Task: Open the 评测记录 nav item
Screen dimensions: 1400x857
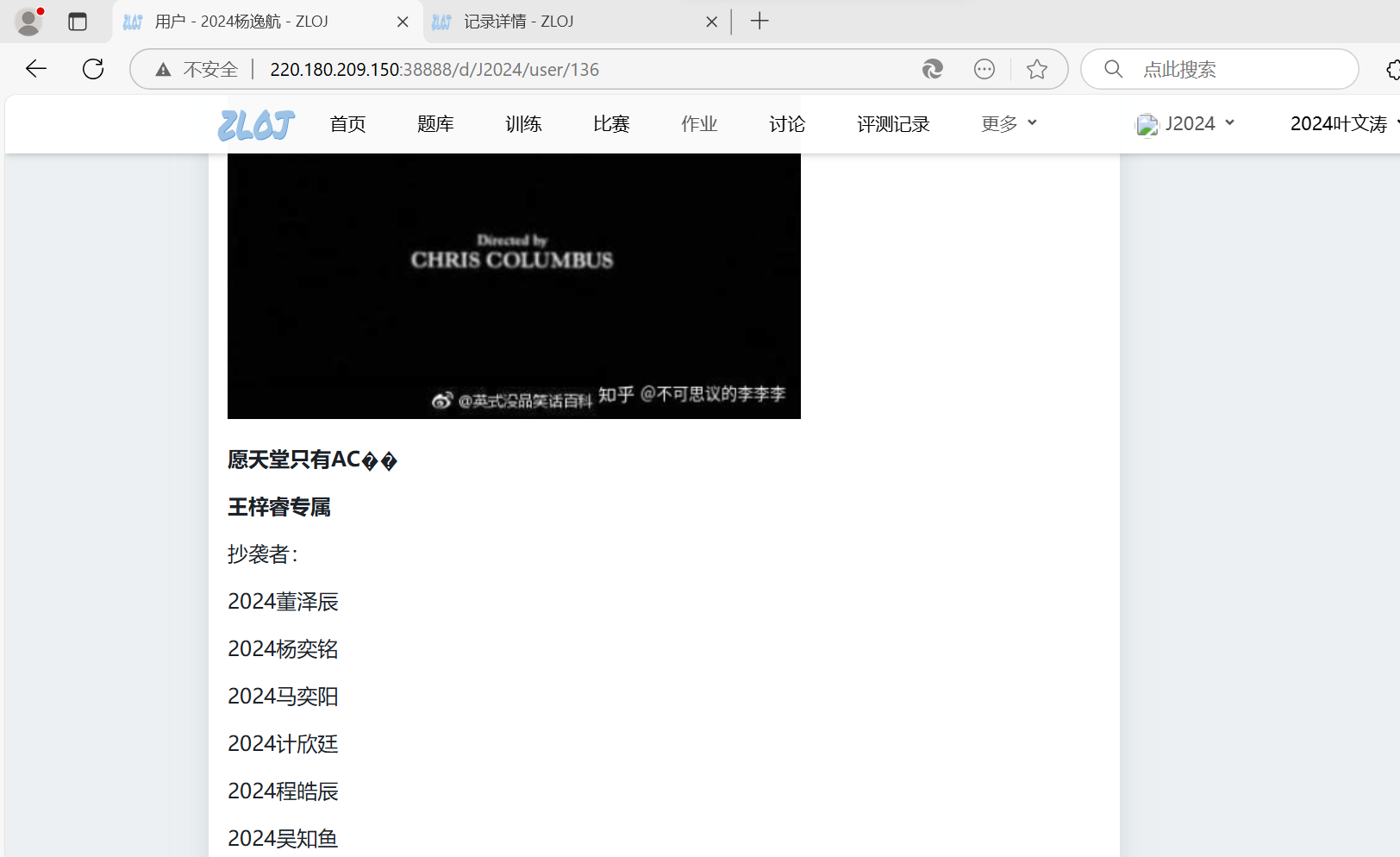Action: [893, 124]
